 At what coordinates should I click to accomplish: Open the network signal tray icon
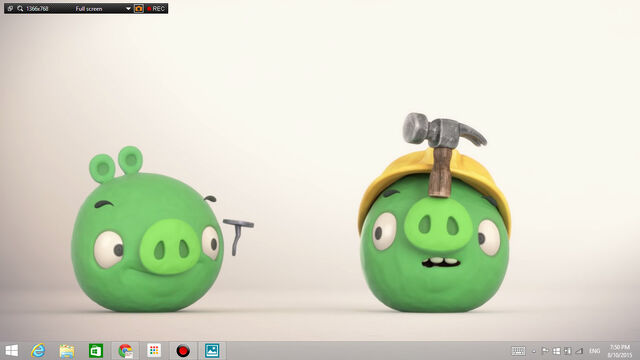click(579, 351)
